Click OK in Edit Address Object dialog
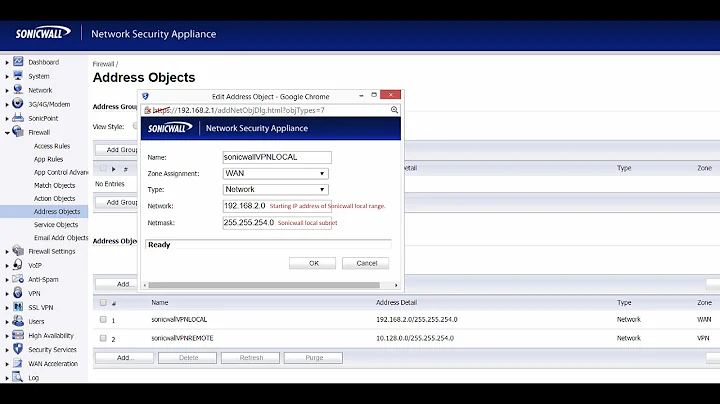 pos(313,263)
